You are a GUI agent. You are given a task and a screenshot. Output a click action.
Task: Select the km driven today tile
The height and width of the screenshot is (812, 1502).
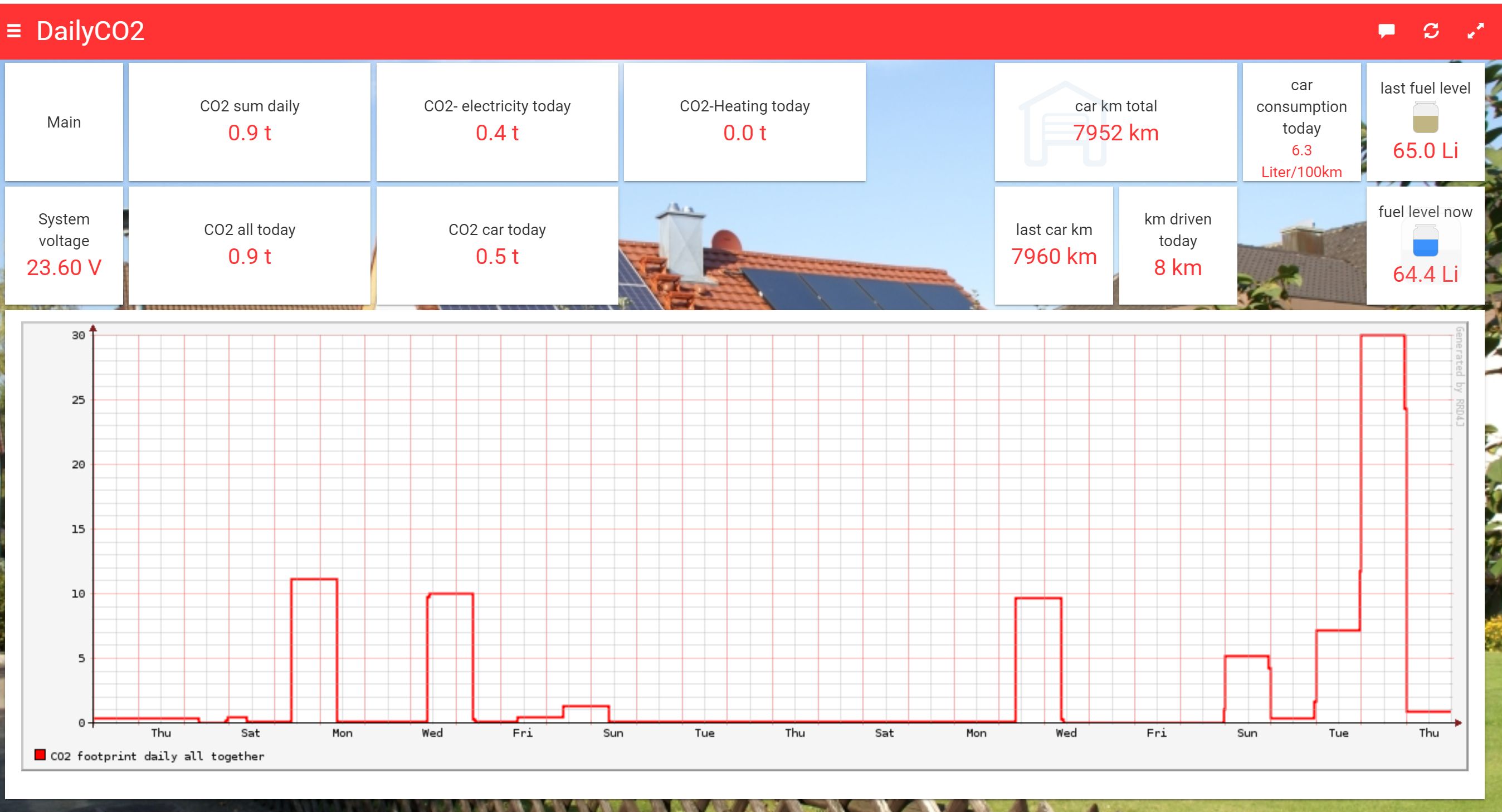(x=1177, y=246)
